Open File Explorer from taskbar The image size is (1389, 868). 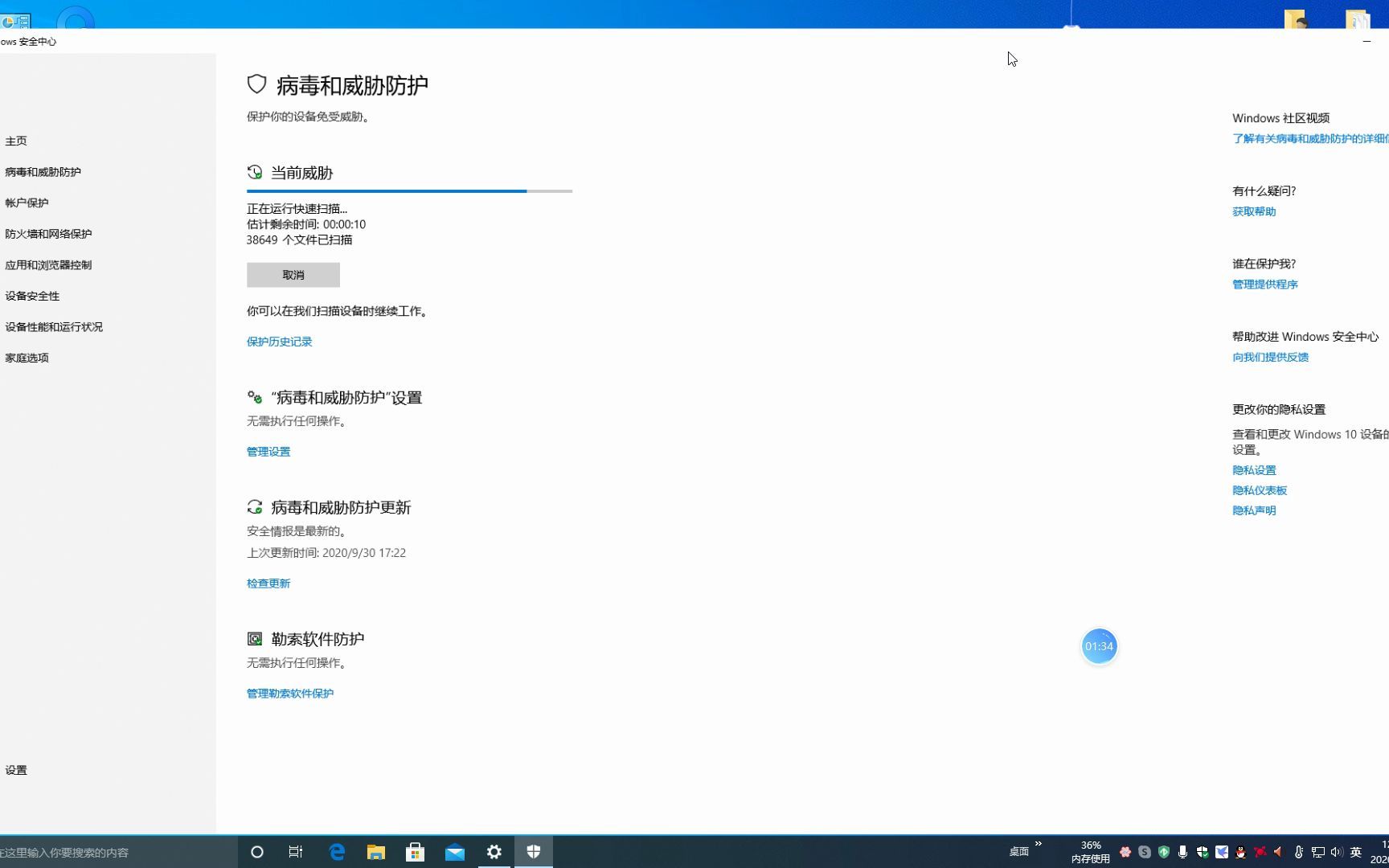click(x=376, y=852)
